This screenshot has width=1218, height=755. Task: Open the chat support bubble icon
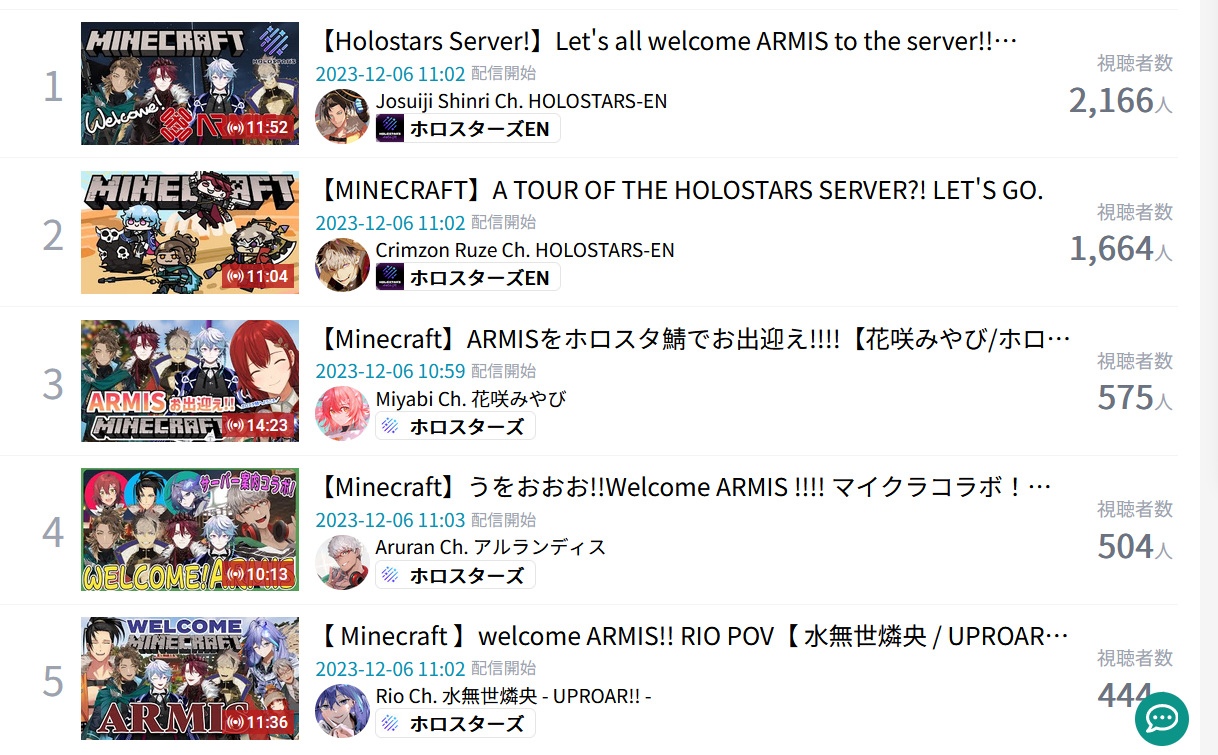pos(1162,718)
